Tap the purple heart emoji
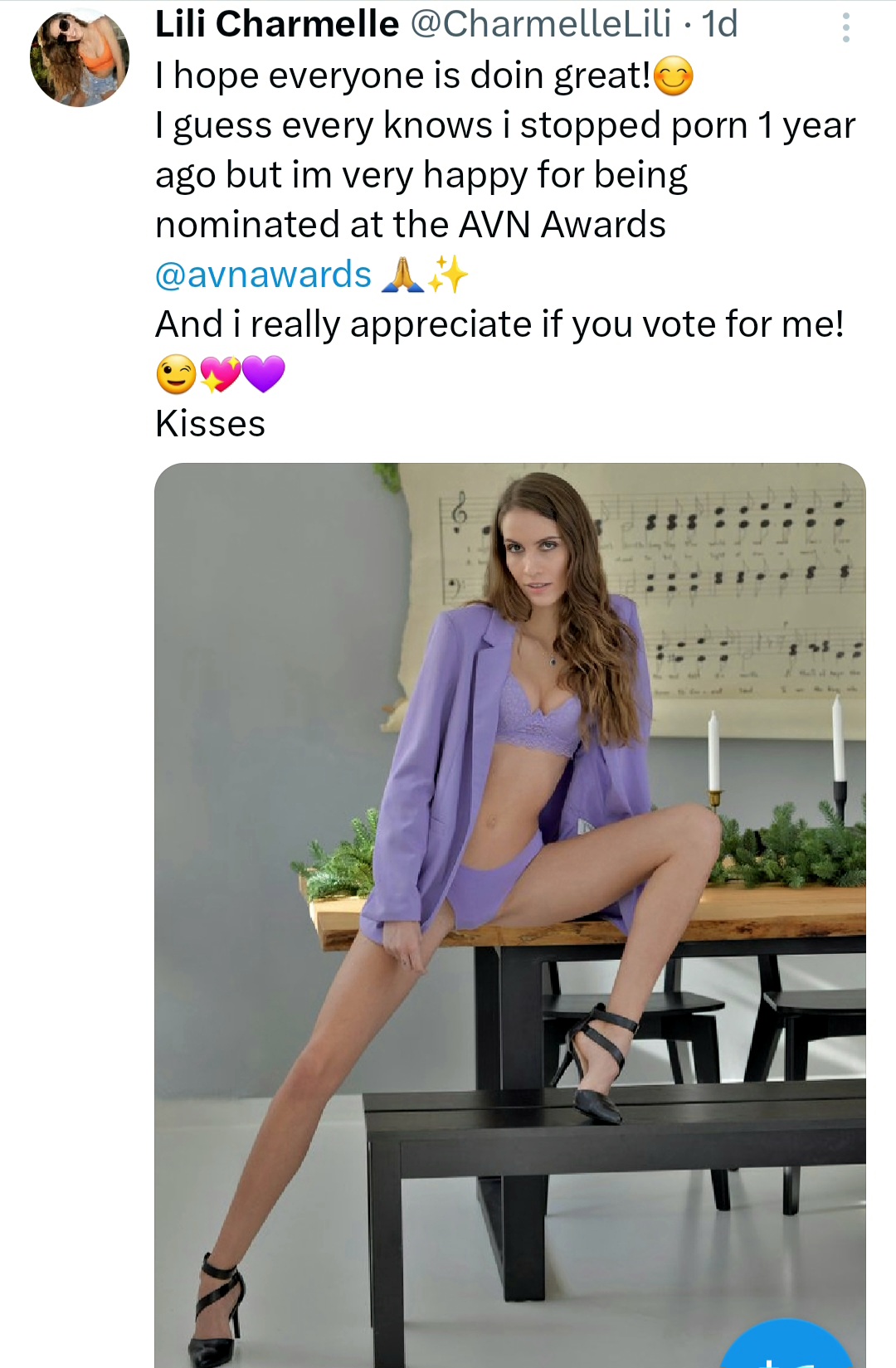Screen dimensions: 896x1368 (264, 374)
